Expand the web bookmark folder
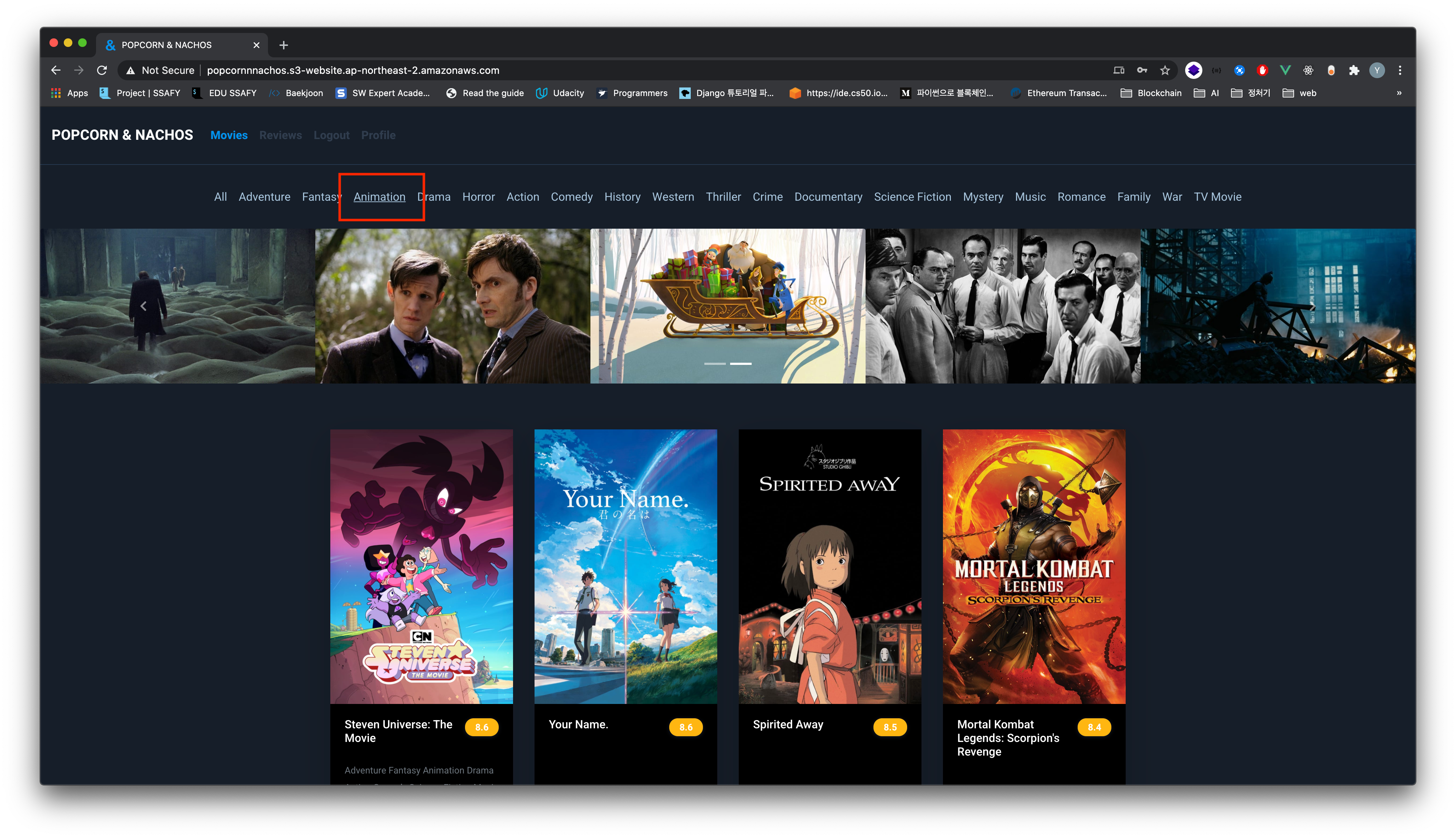This screenshot has width=1456, height=838. (x=1299, y=93)
